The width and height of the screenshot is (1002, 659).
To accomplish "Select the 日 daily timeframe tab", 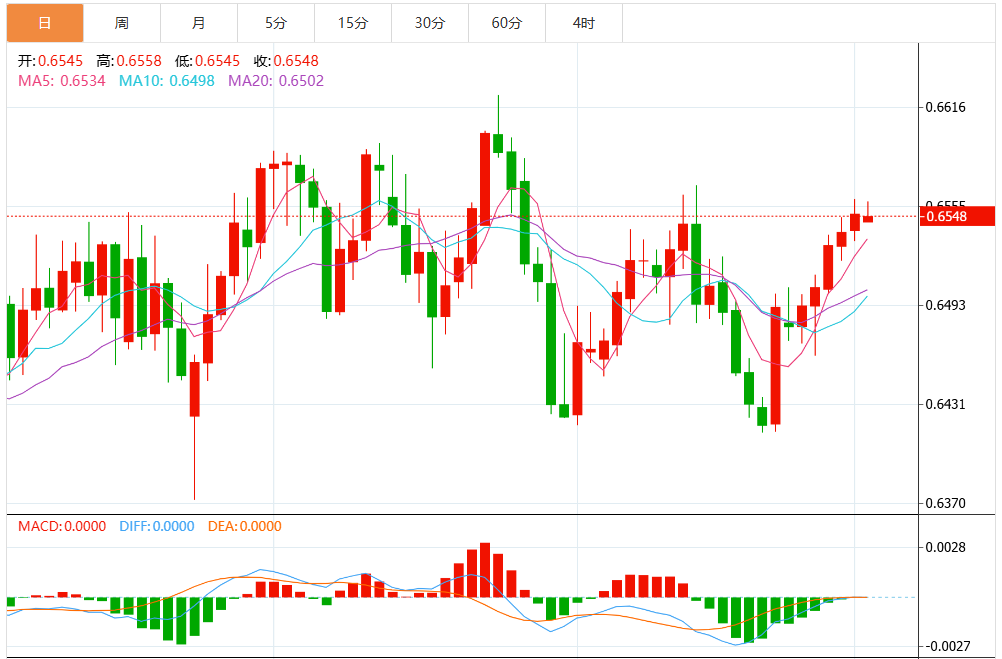I will pyautogui.click(x=45, y=23).
